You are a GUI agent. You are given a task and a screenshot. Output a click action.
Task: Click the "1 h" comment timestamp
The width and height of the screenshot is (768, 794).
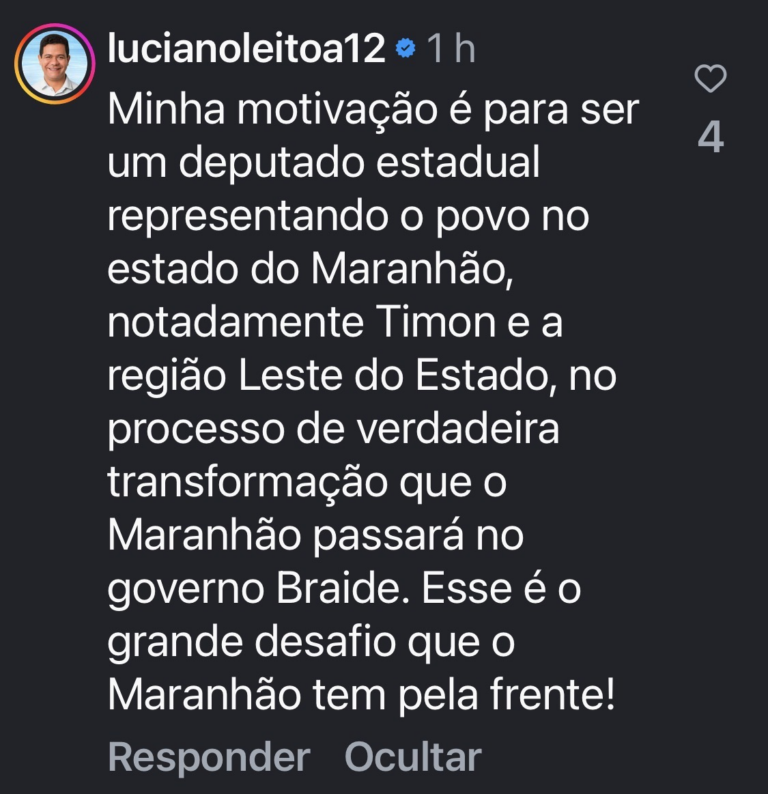[451, 48]
